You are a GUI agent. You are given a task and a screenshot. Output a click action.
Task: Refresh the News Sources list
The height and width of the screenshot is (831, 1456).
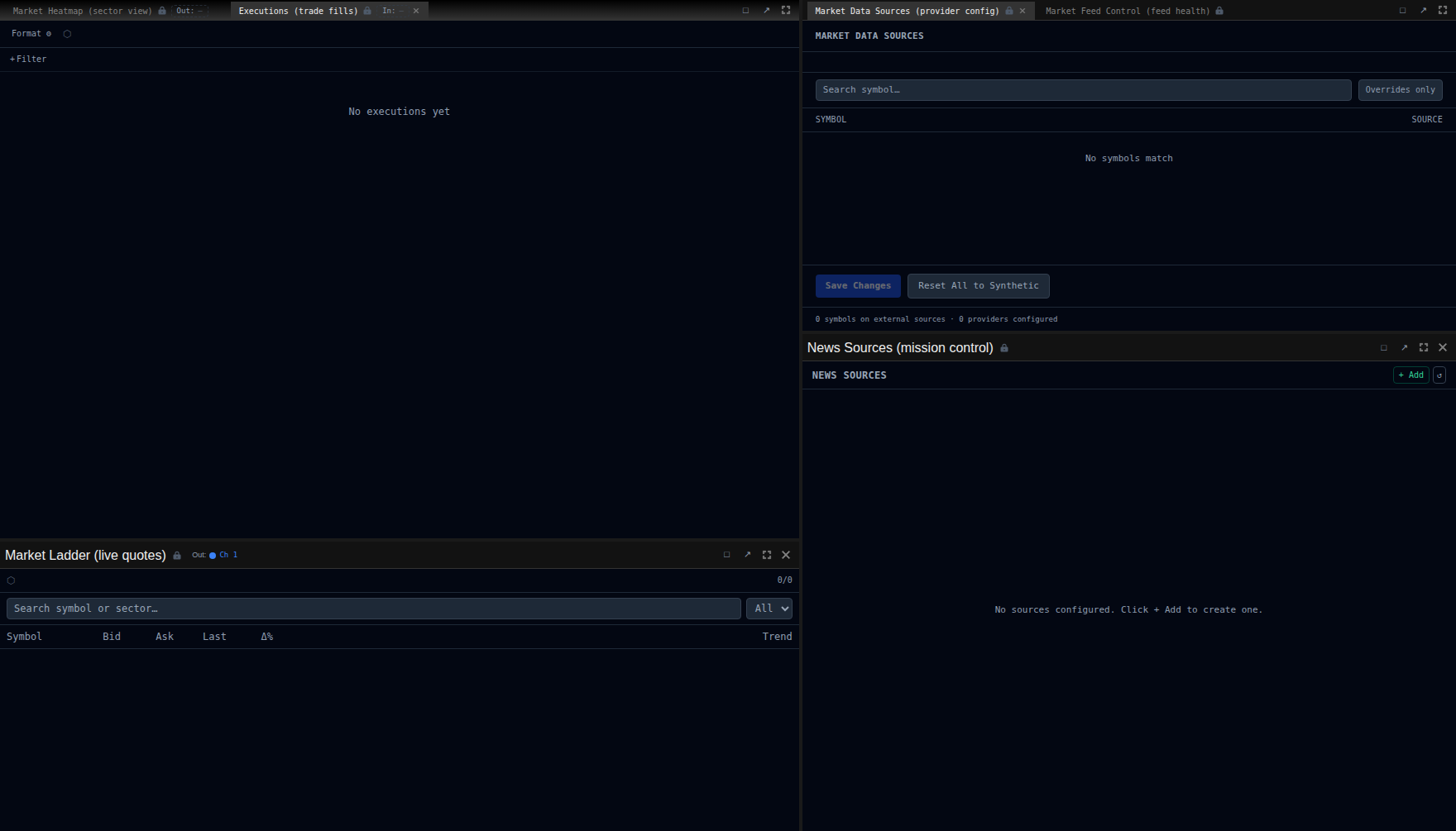point(1439,375)
